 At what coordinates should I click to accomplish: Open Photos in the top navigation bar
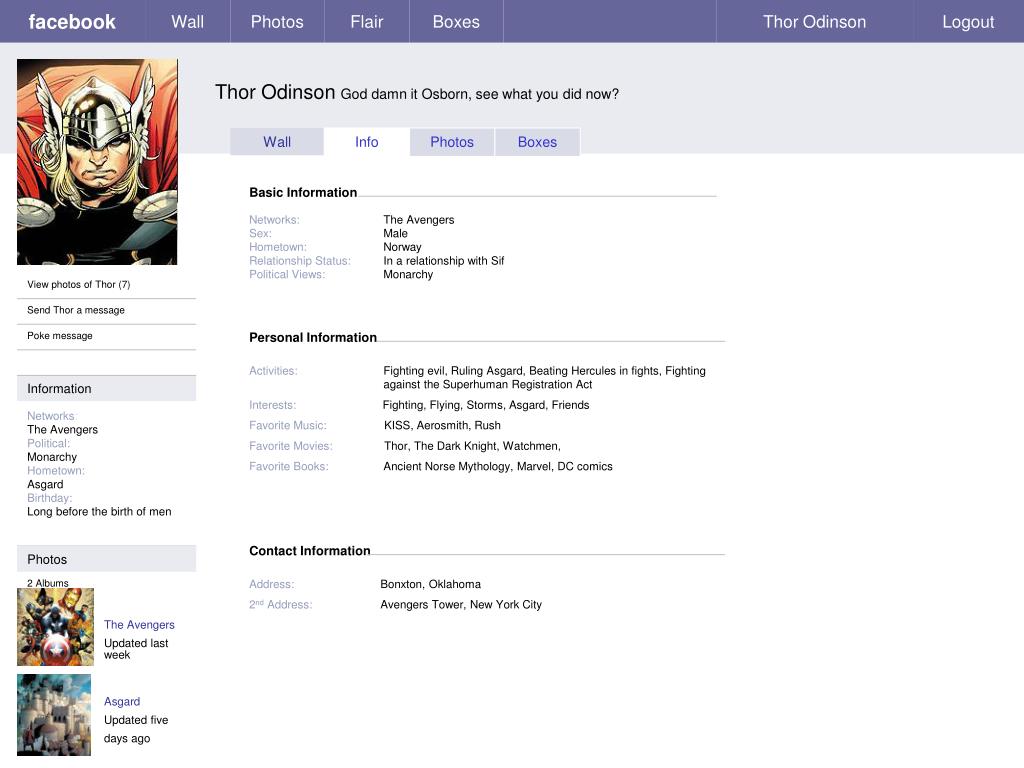pyautogui.click(x=277, y=22)
